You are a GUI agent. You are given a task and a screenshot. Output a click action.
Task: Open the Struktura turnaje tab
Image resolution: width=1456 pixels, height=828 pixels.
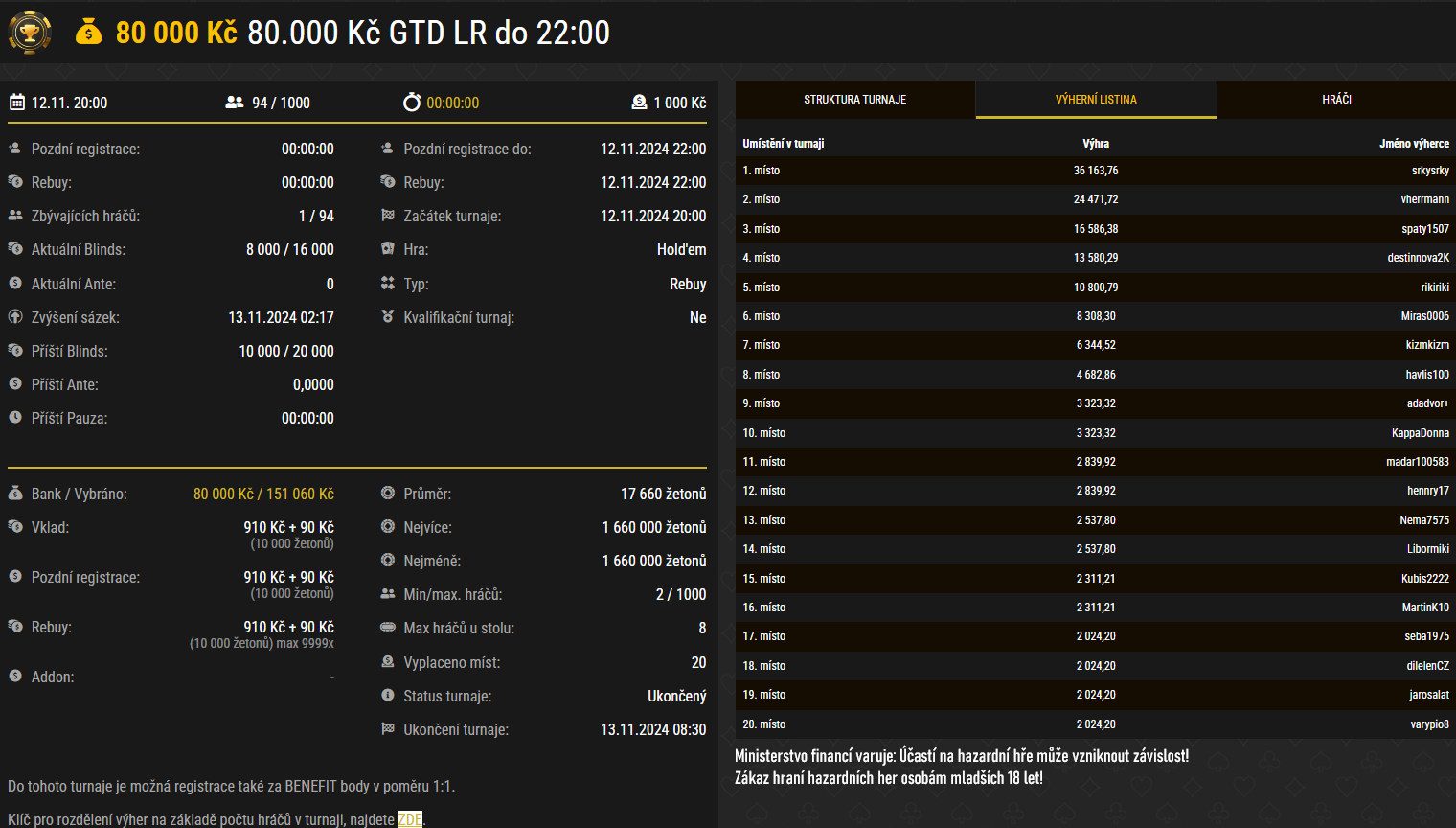(x=854, y=100)
